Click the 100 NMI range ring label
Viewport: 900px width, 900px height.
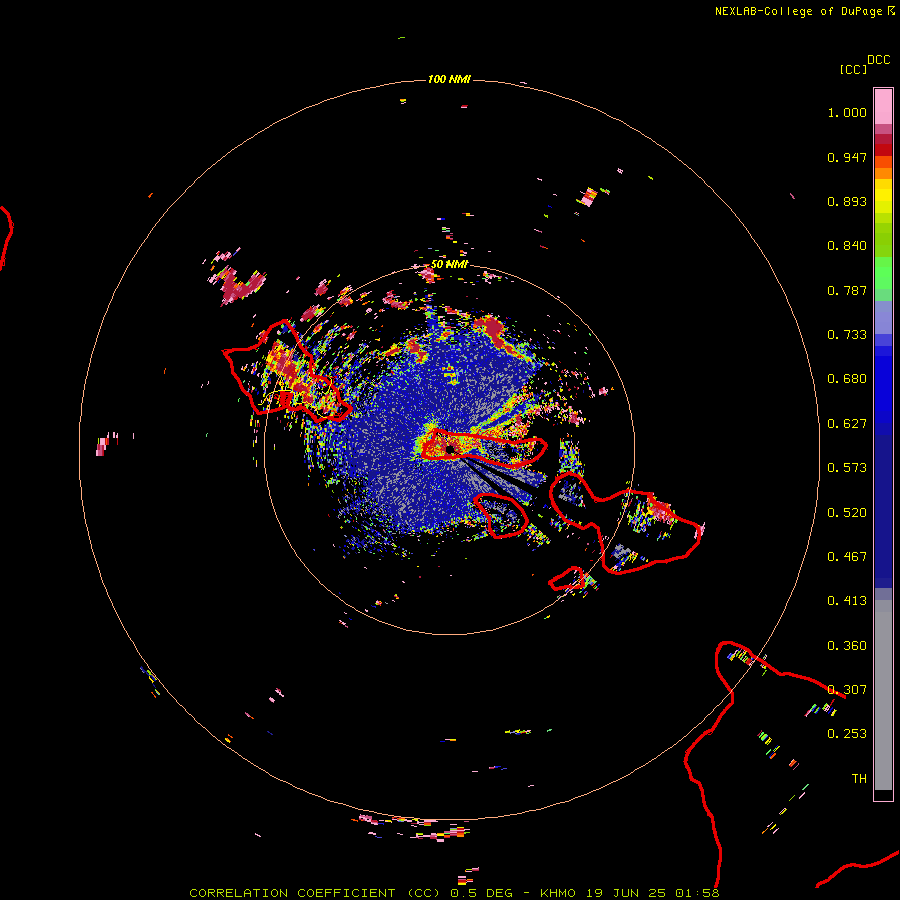[449, 79]
